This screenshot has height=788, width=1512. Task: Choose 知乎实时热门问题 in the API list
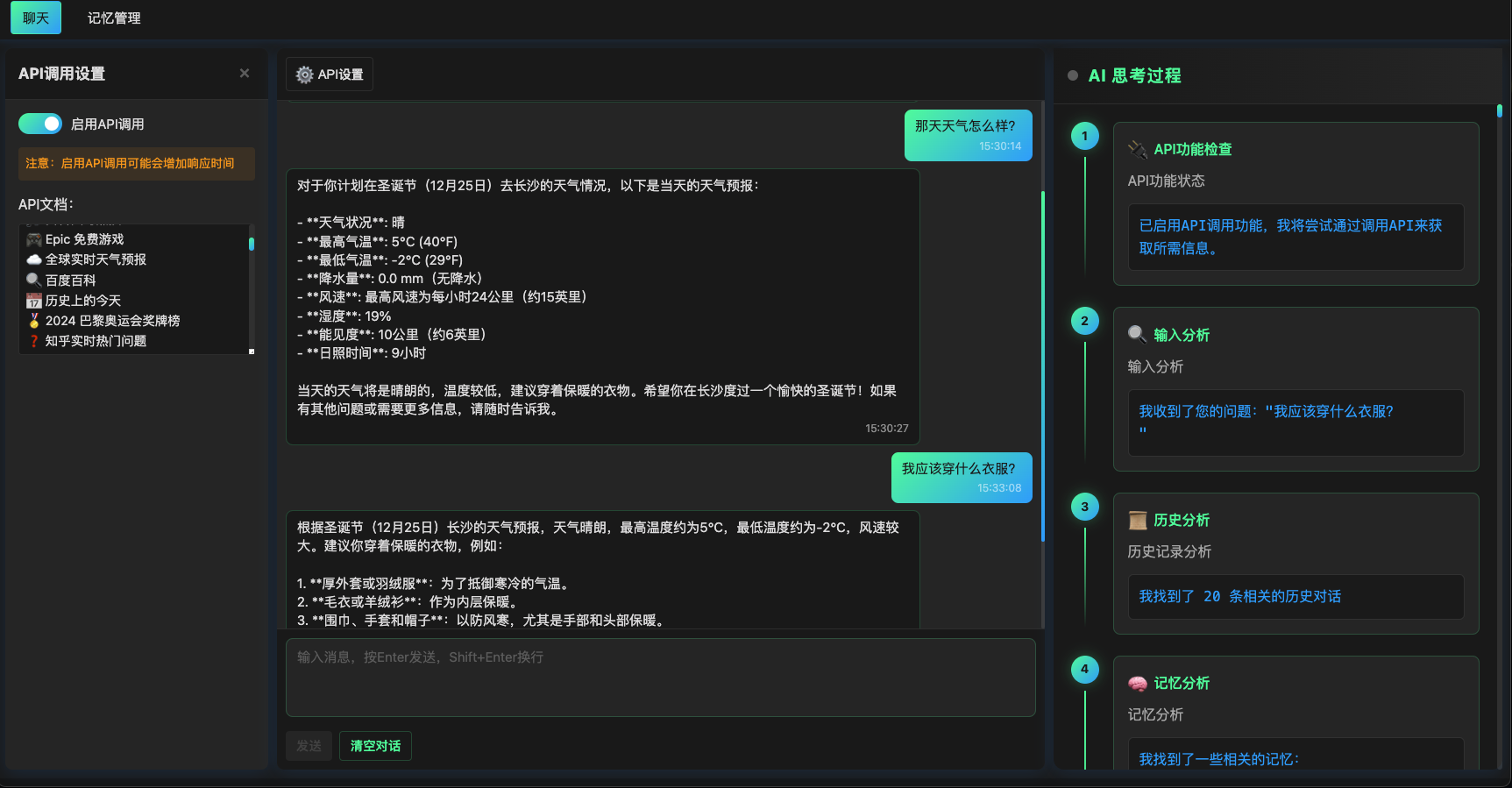(96, 341)
